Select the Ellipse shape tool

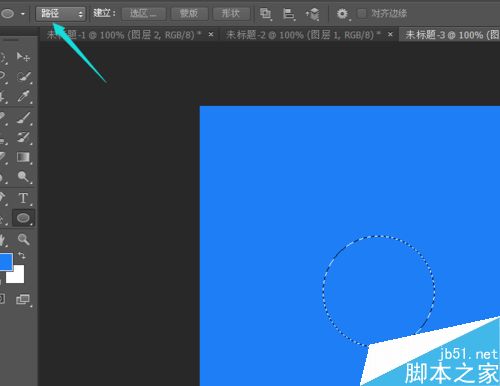pyautogui.click(x=23, y=218)
